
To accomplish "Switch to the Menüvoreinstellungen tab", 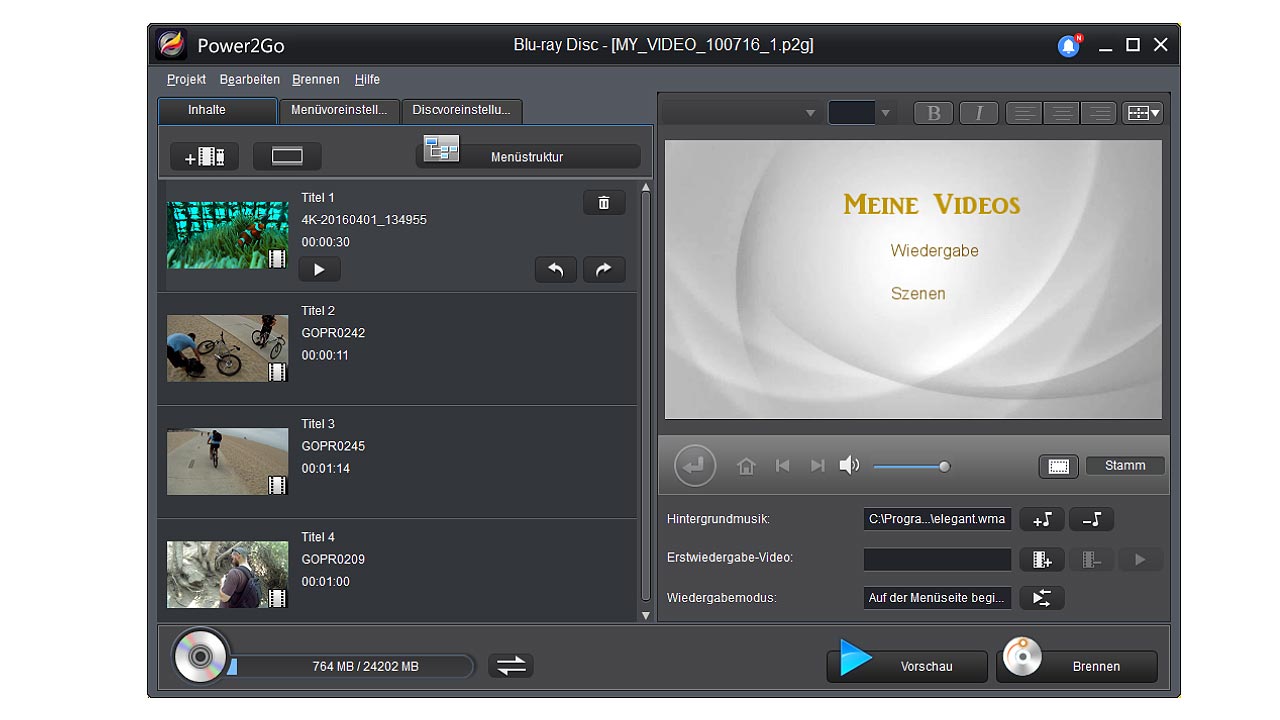I will (340, 111).
